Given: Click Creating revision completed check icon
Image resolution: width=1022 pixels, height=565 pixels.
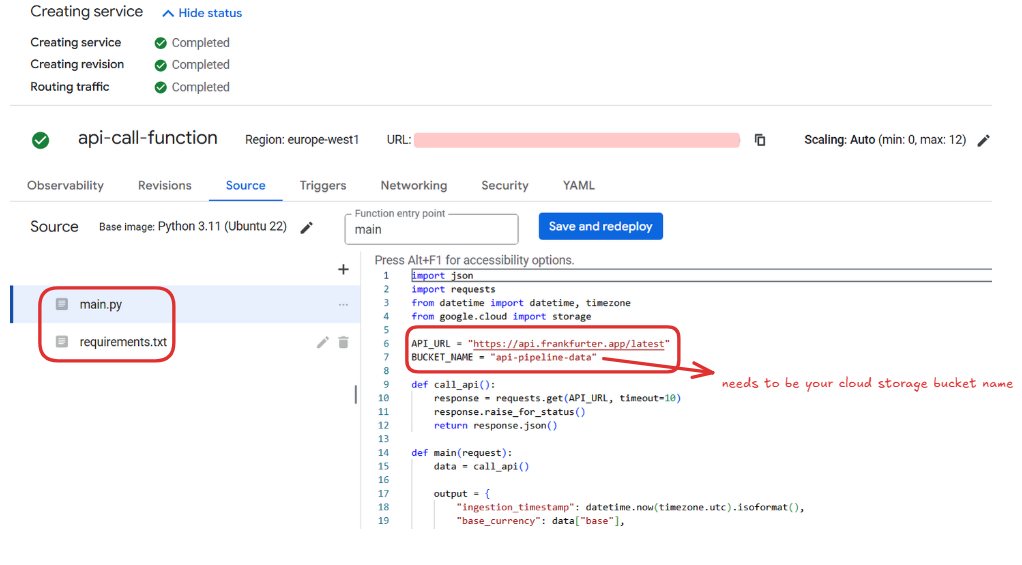Looking at the screenshot, I should tap(160, 65).
